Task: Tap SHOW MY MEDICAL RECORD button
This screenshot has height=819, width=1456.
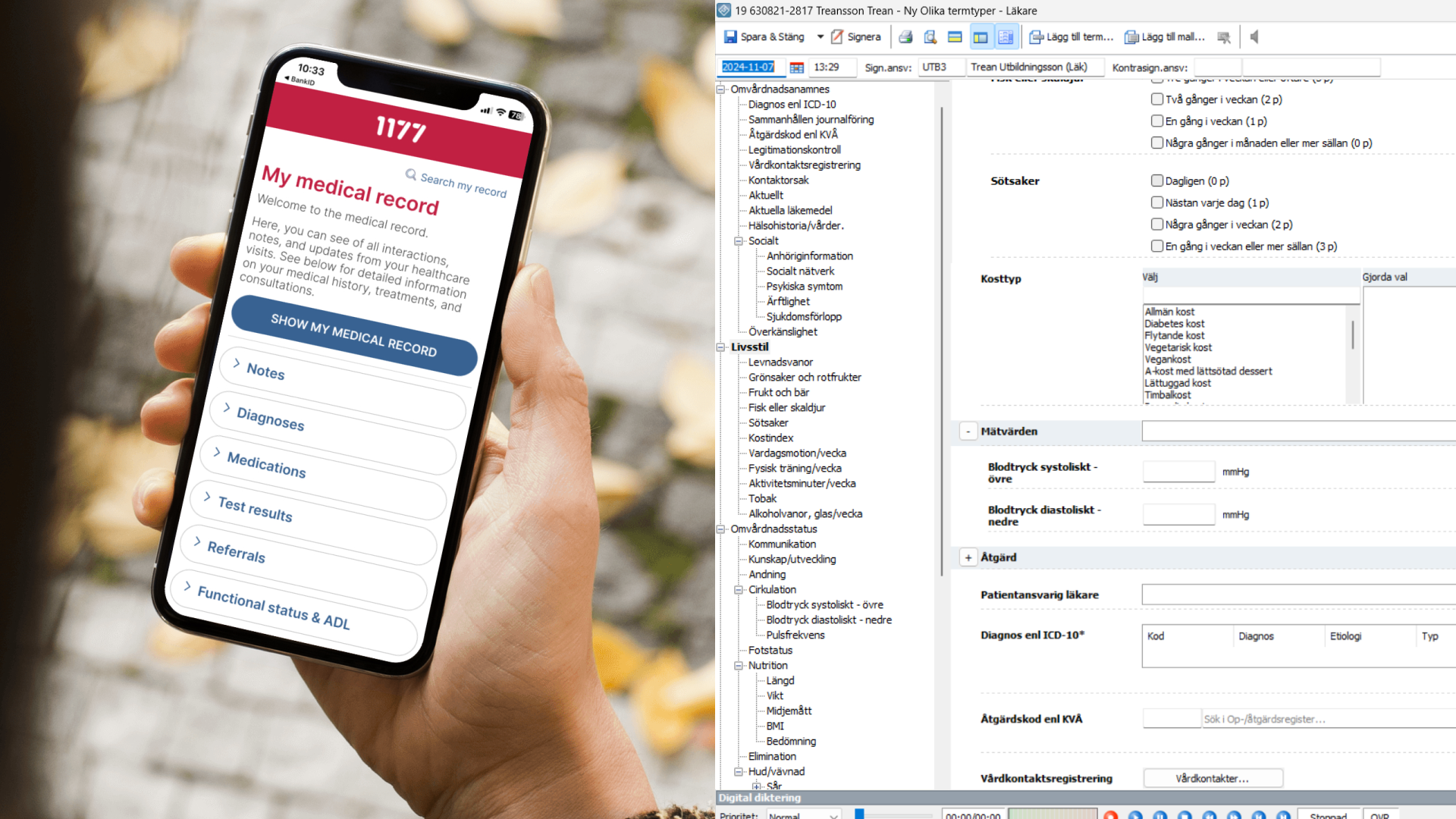Action: 353,335
